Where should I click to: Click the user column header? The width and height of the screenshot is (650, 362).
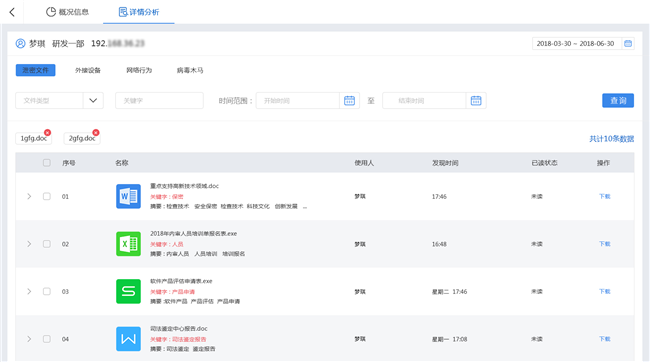coord(364,163)
